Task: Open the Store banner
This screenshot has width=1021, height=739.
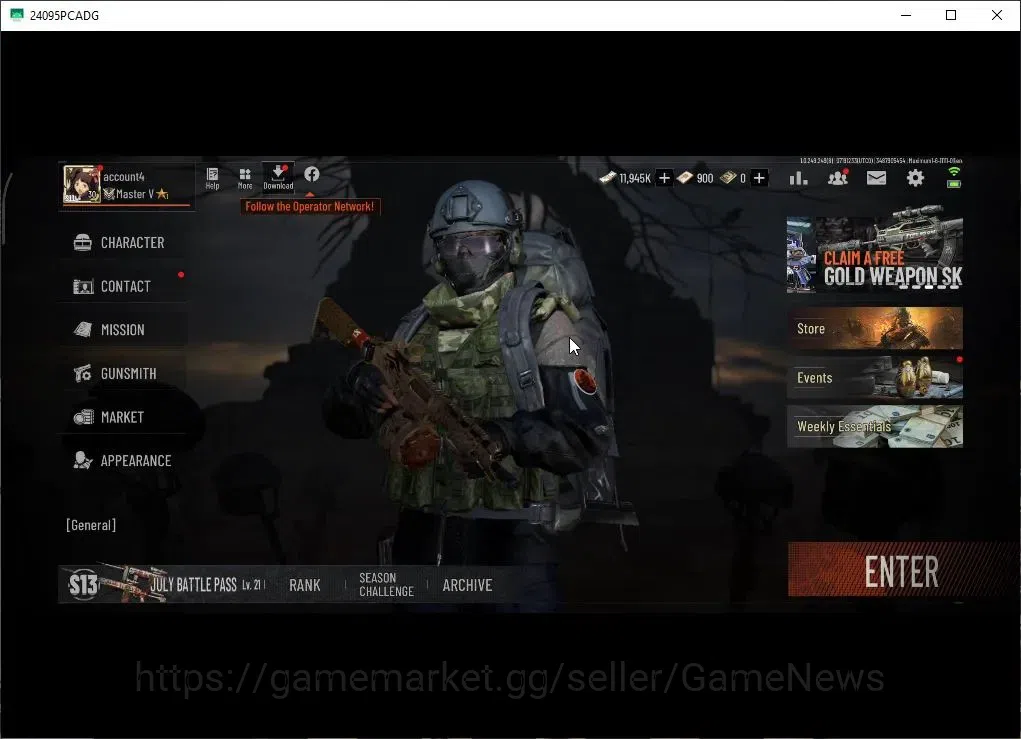Action: click(874, 329)
